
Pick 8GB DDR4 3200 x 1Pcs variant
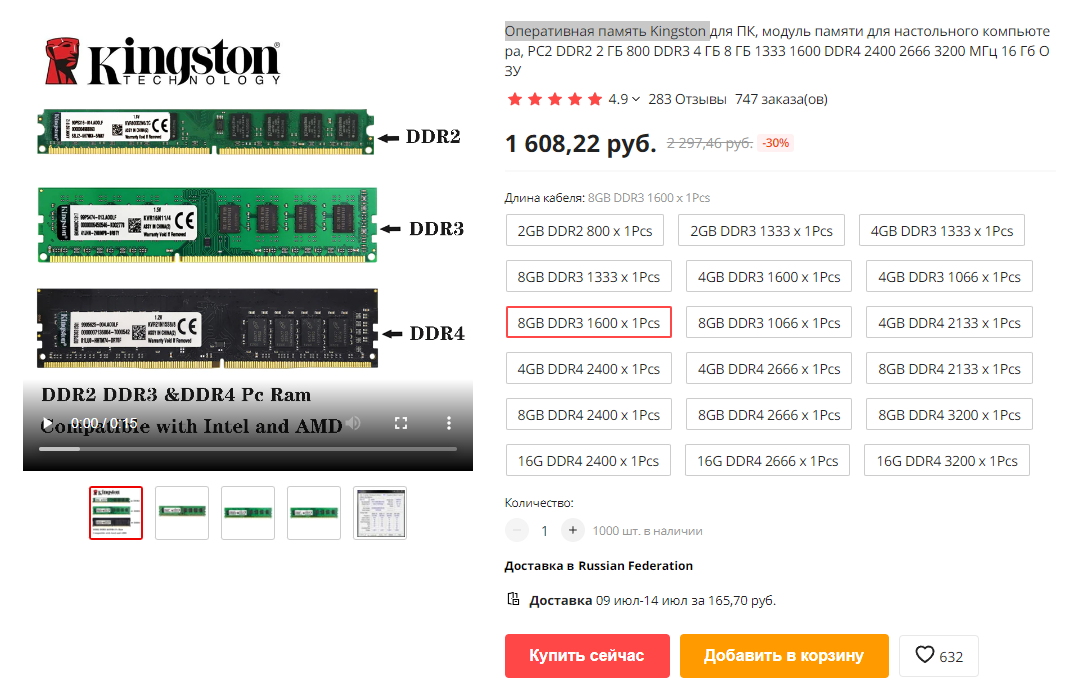[949, 415]
